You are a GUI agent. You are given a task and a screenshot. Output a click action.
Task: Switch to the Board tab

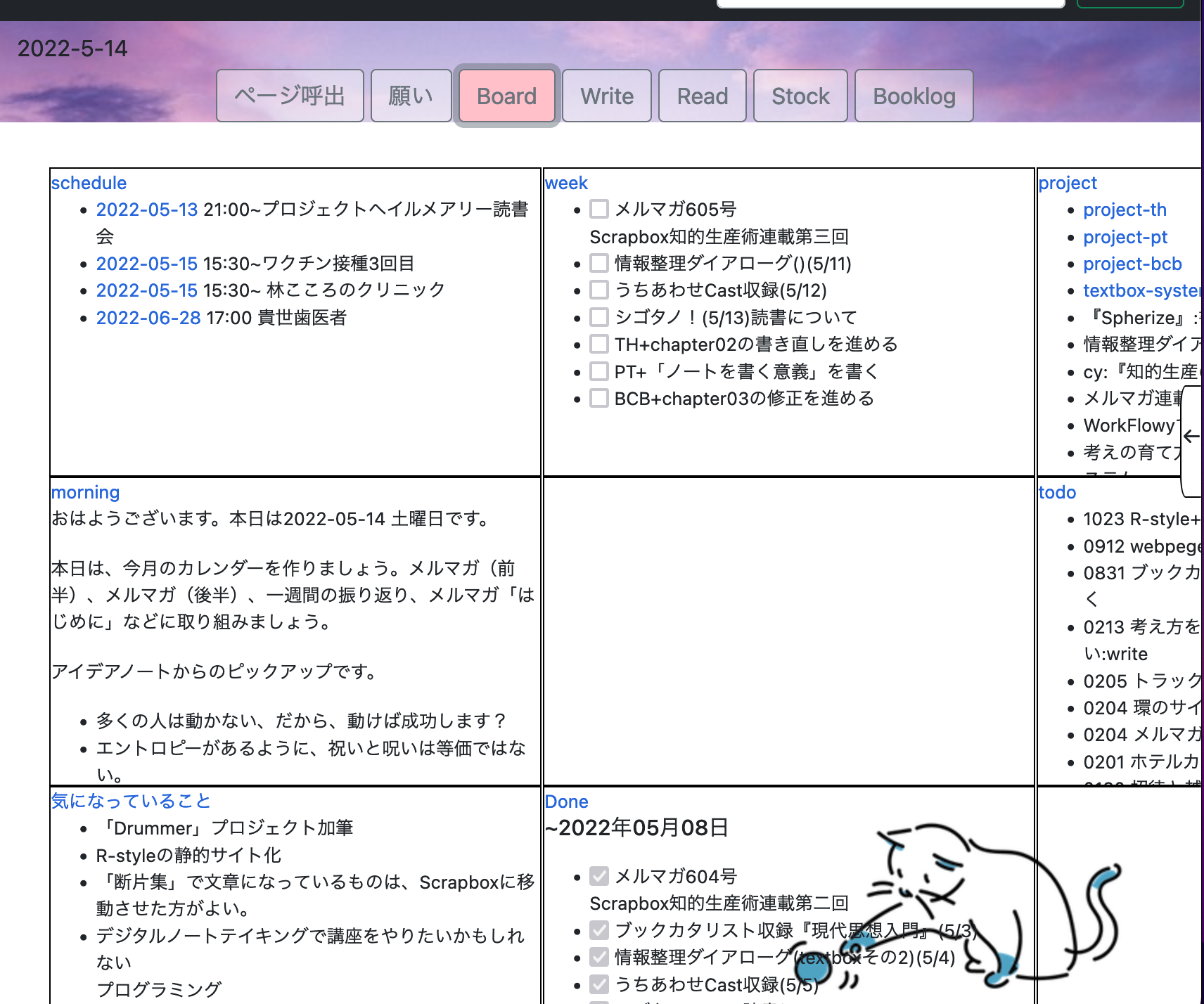pos(506,96)
